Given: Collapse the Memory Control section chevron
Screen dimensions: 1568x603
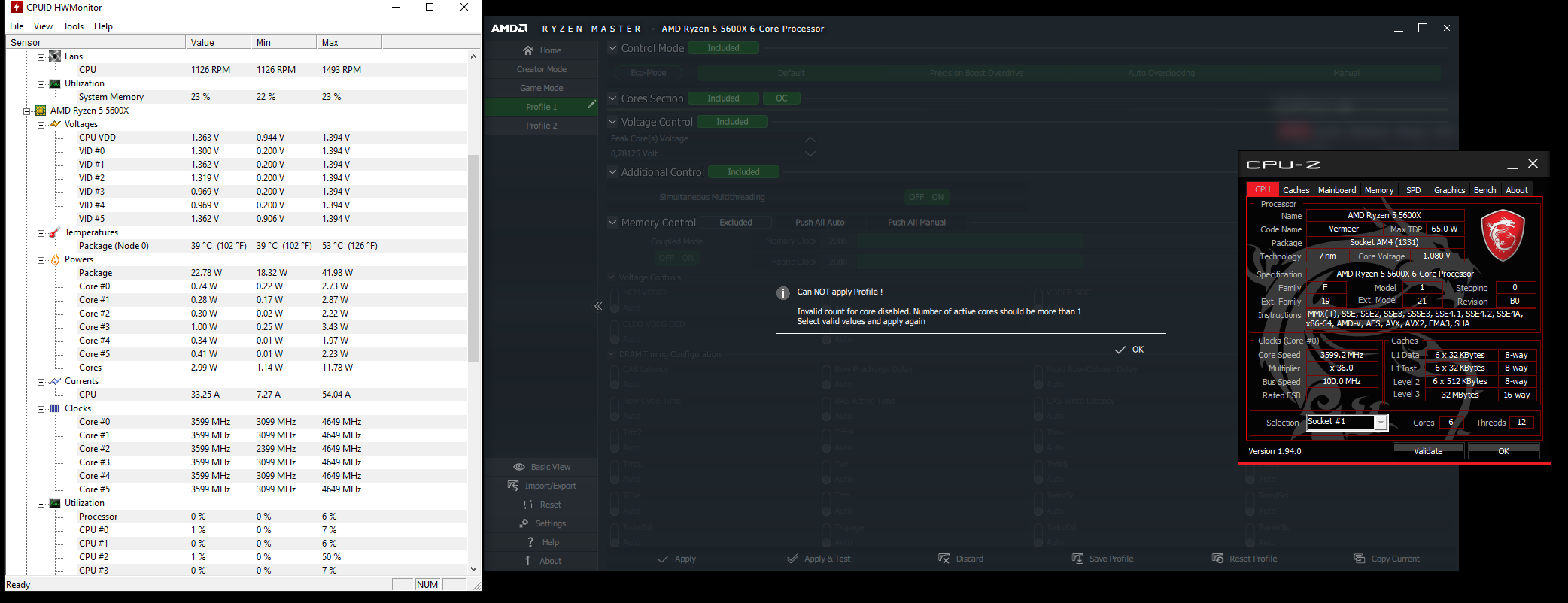Looking at the screenshot, I should tap(612, 223).
